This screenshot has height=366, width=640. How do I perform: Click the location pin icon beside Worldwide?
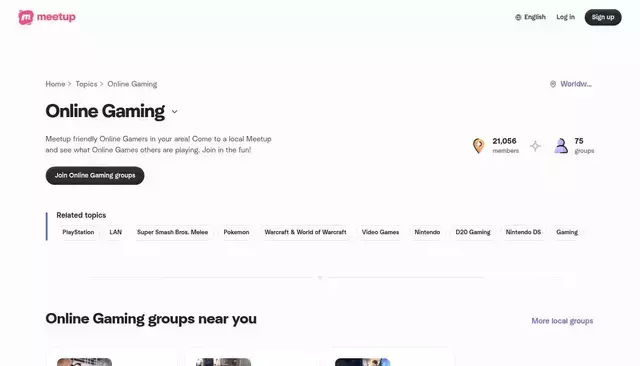[553, 84]
